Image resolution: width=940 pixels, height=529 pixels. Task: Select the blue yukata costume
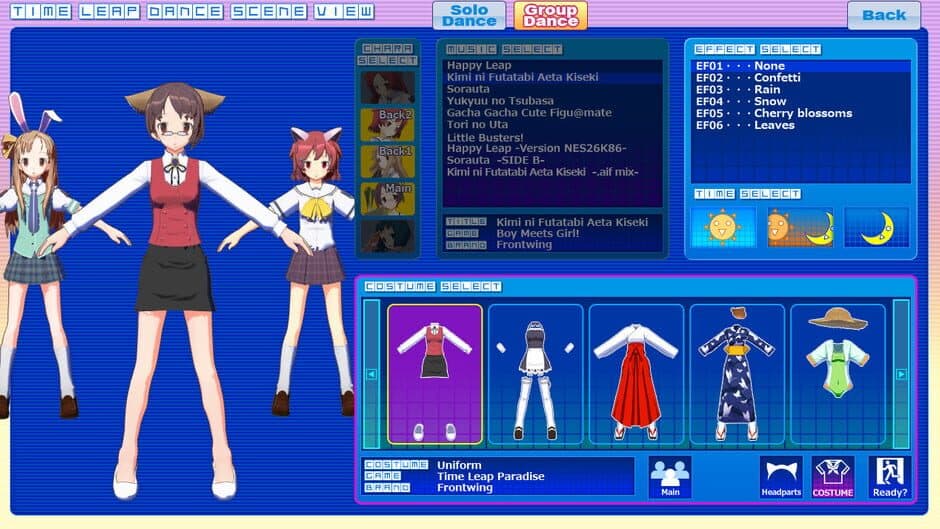[737, 374]
